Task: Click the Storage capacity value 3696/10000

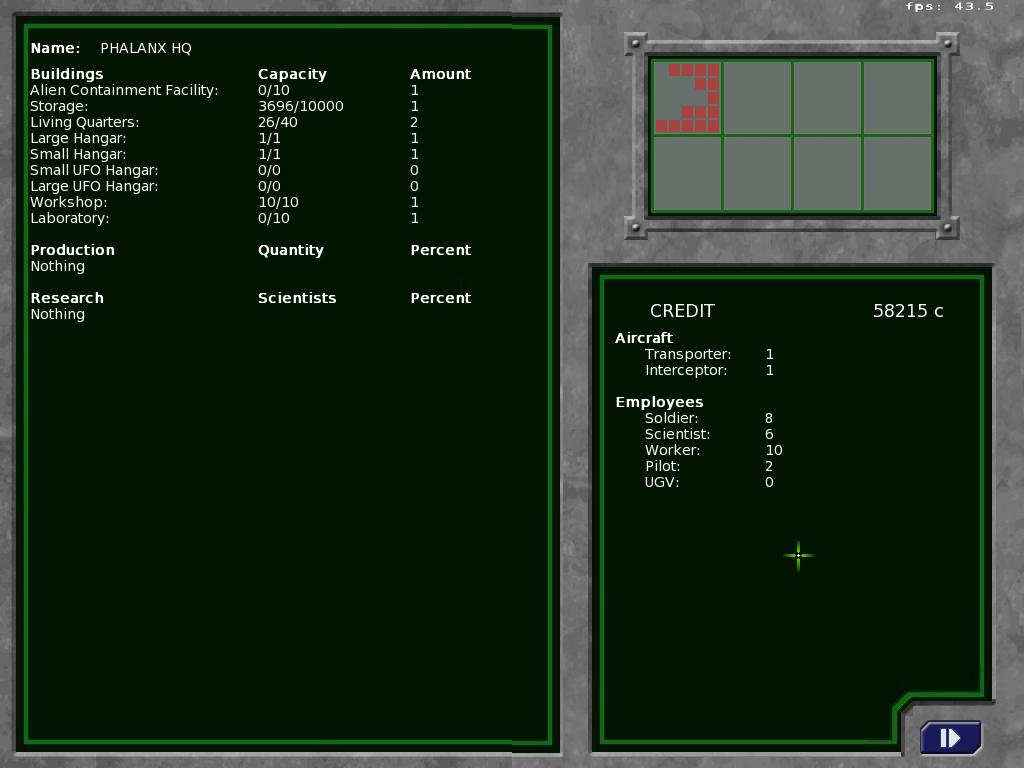Action: (300, 106)
